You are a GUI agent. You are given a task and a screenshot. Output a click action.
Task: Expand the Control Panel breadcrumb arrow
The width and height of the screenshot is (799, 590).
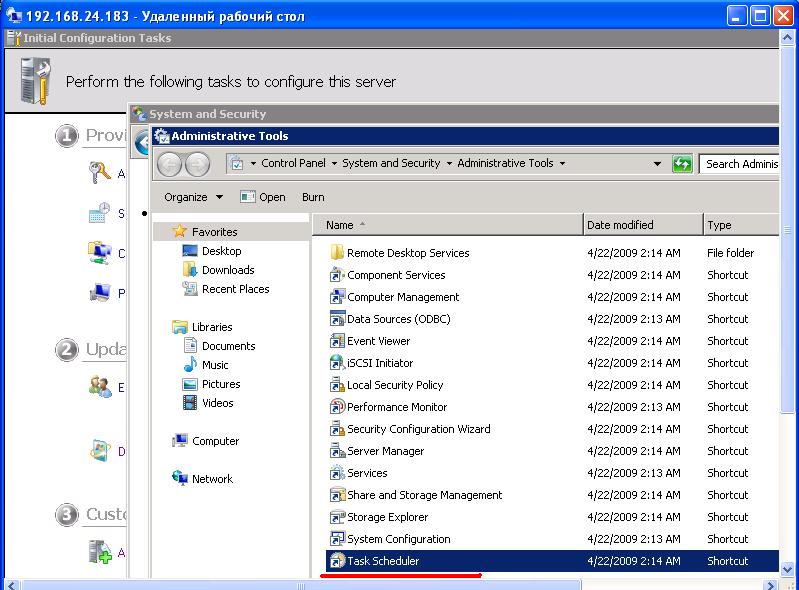click(334, 164)
